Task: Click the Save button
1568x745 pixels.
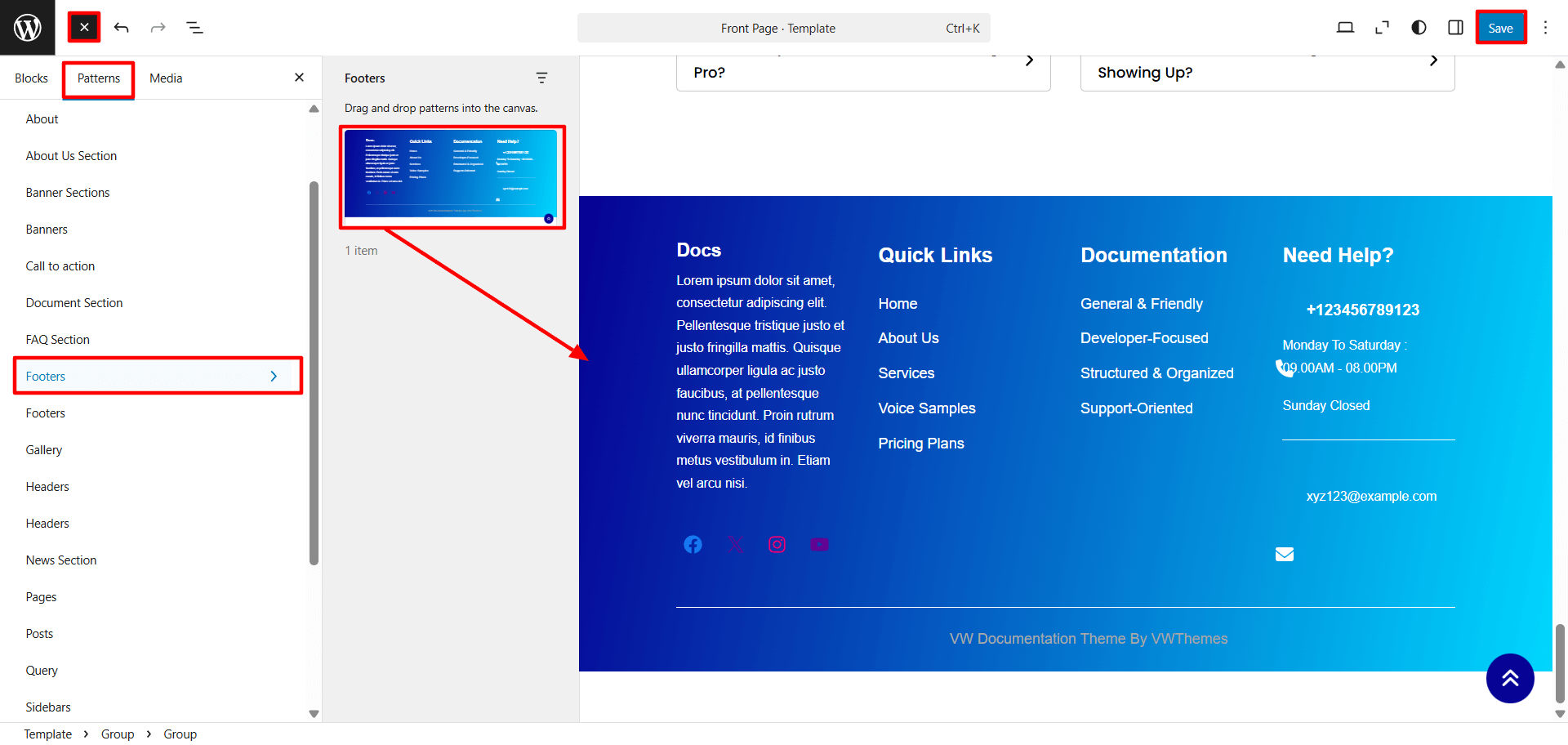Action: [x=1500, y=28]
